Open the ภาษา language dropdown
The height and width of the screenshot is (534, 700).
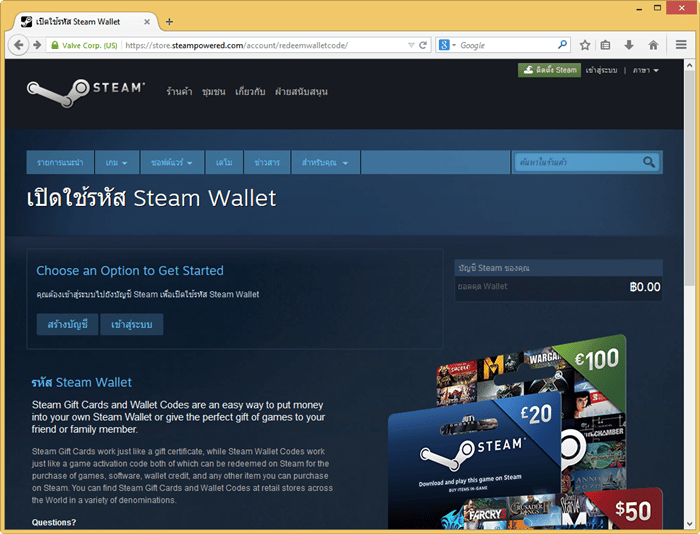coord(646,71)
